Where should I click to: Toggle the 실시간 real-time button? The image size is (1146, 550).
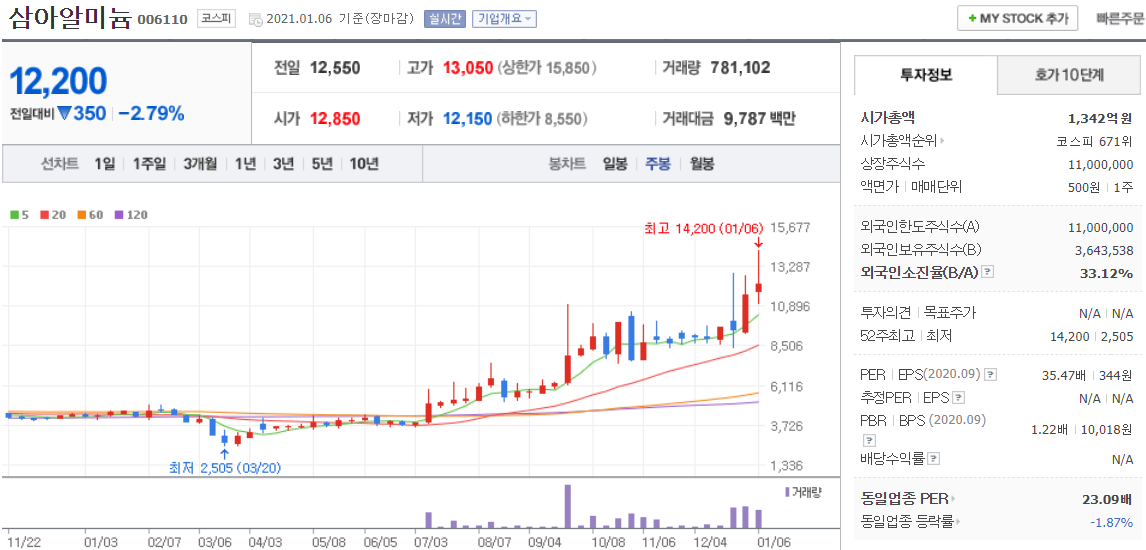(444, 19)
